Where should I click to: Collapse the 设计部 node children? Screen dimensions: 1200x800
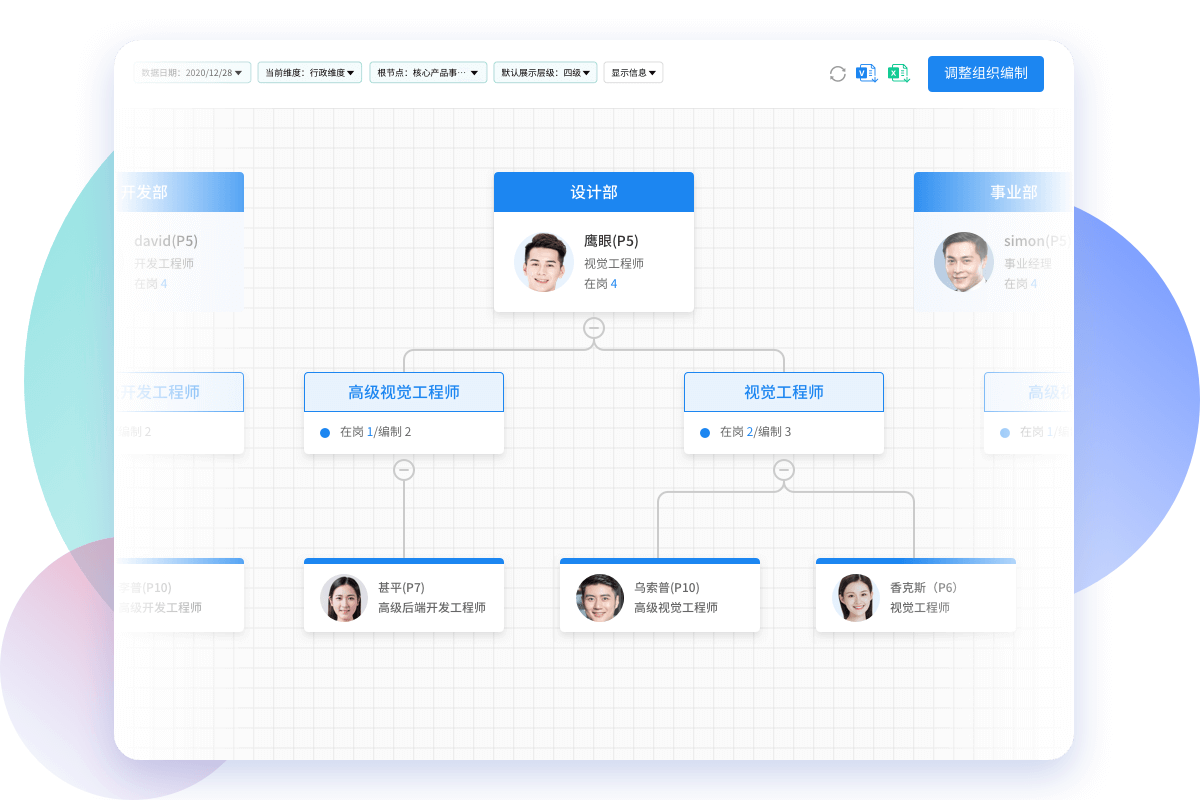[x=594, y=328]
